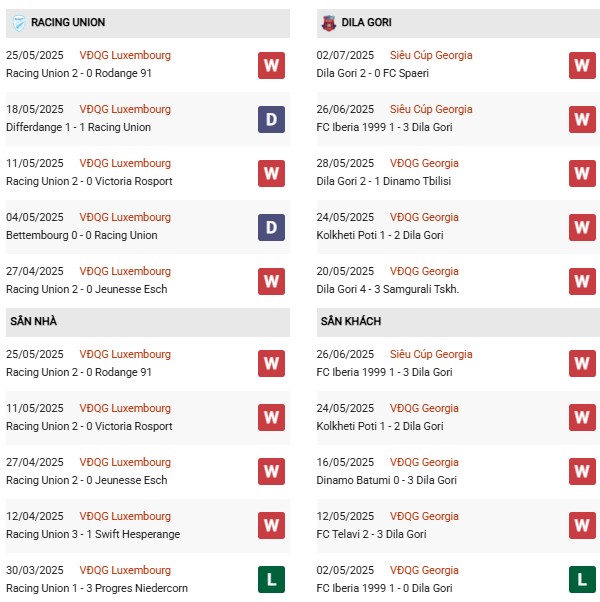Click the DILA GORI header title
The height and width of the screenshot is (602, 600).
(x=369, y=22)
